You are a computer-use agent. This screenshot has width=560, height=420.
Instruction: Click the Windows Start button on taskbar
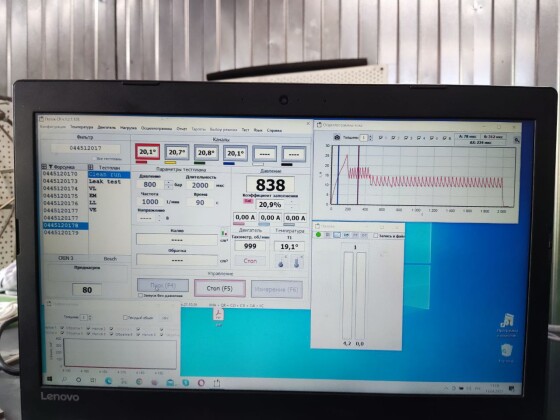tap(49, 379)
